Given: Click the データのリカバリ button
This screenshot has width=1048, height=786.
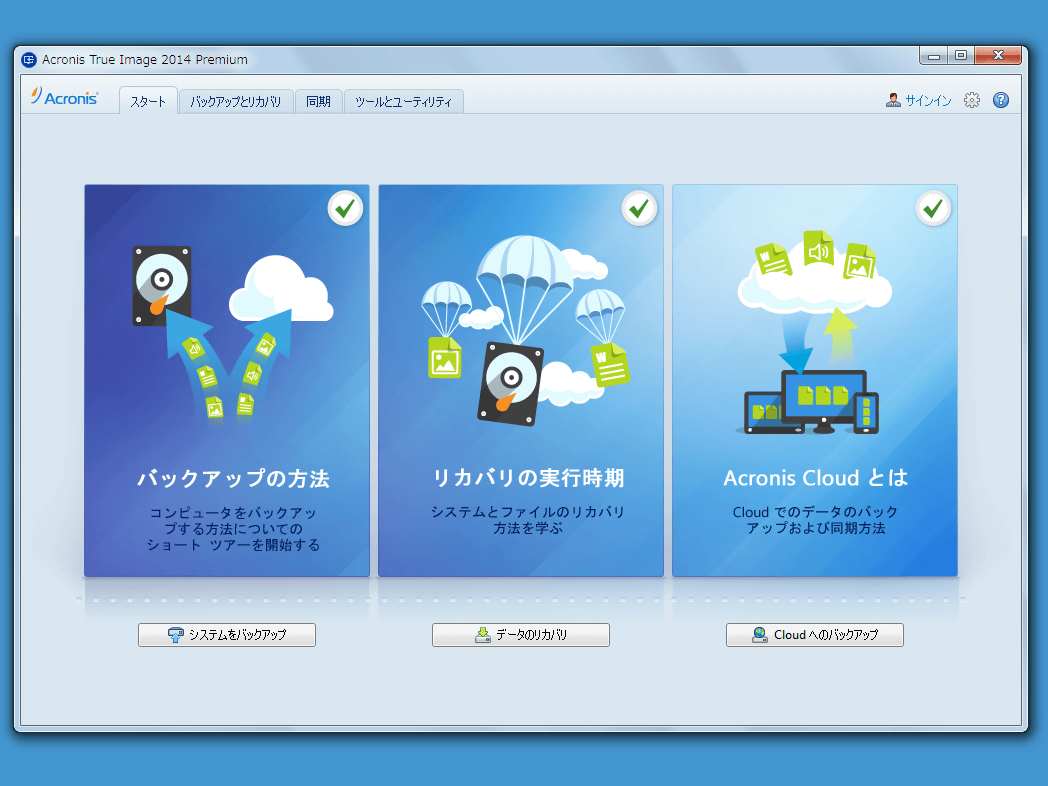Looking at the screenshot, I should click(x=521, y=635).
